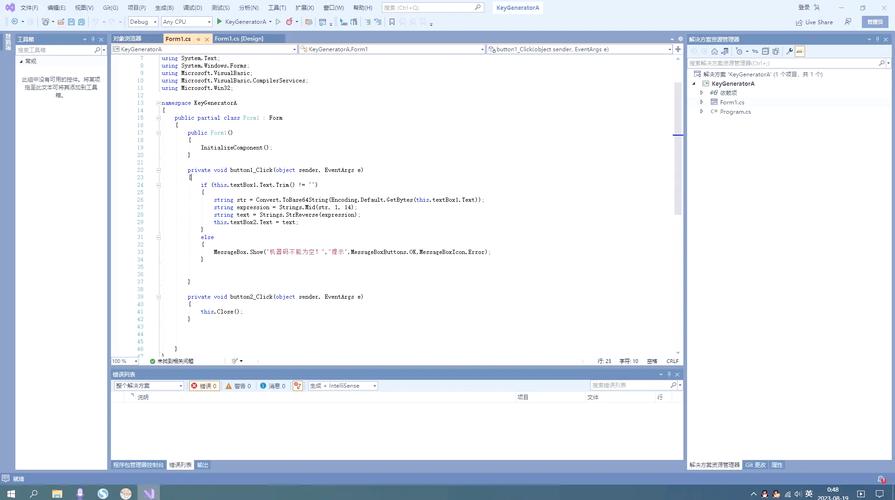Click the Sign in link at top right

[x=804, y=7]
